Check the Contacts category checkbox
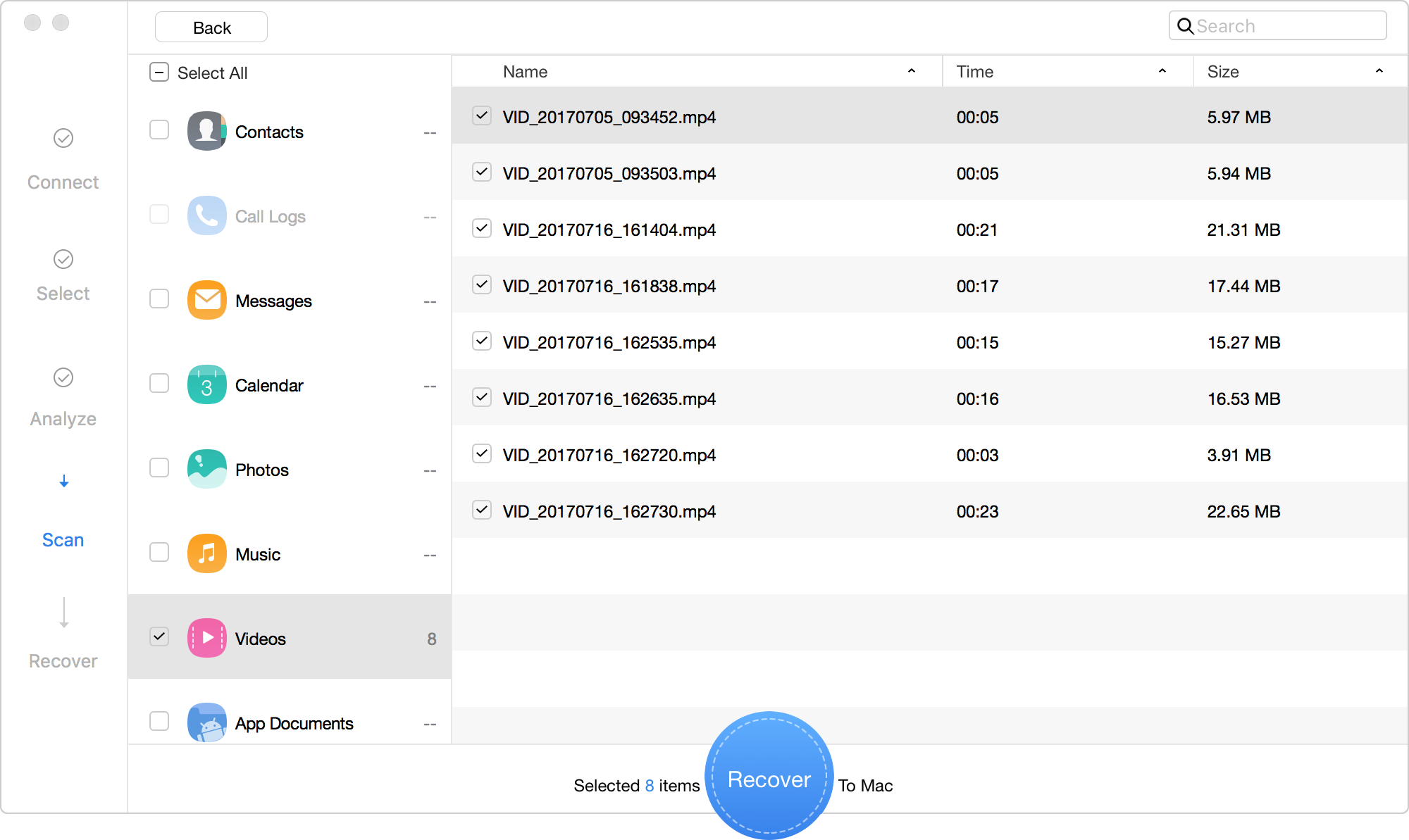 pos(159,130)
